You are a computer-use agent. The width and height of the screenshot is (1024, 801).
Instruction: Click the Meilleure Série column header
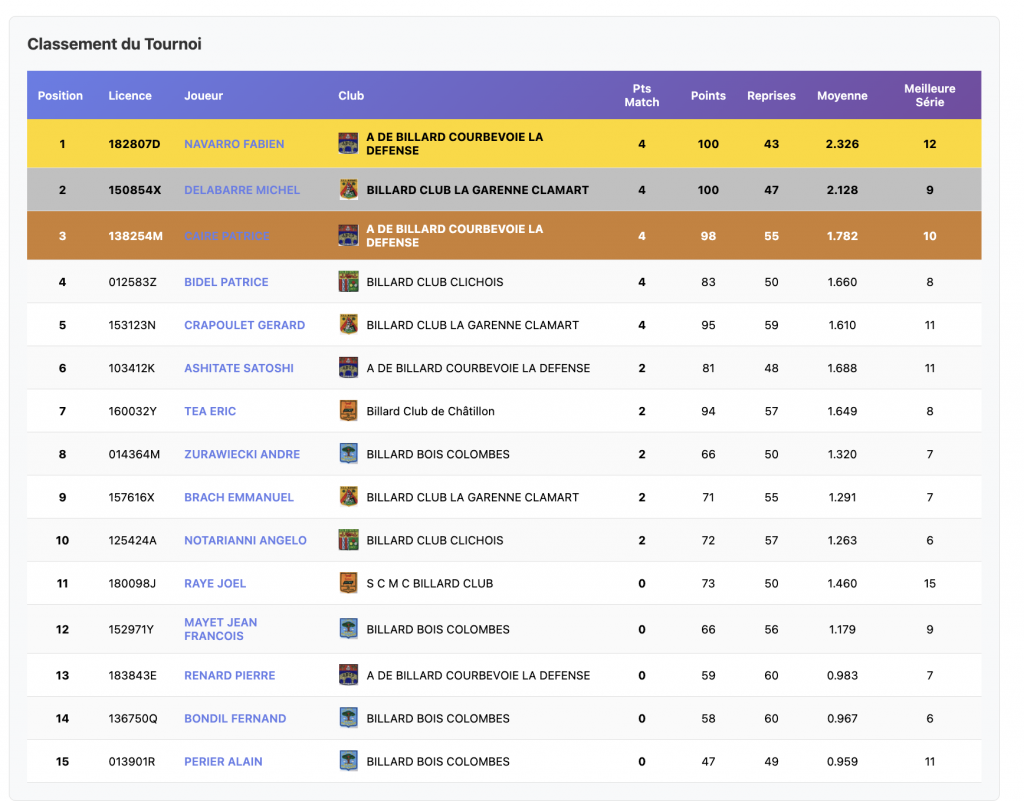pos(929,96)
